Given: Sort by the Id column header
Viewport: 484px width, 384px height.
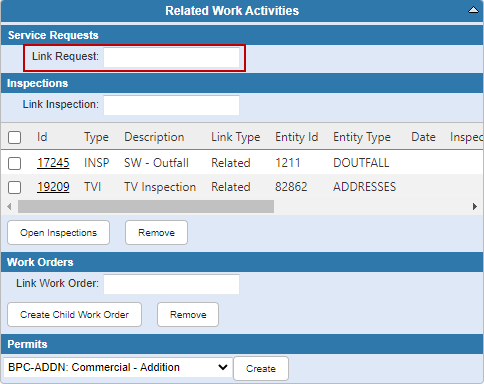Looking at the screenshot, I should point(42,137).
